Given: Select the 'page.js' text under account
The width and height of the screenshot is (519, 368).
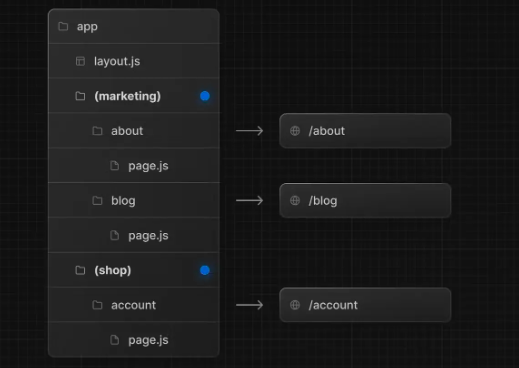Looking at the screenshot, I should tap(148, 340).
